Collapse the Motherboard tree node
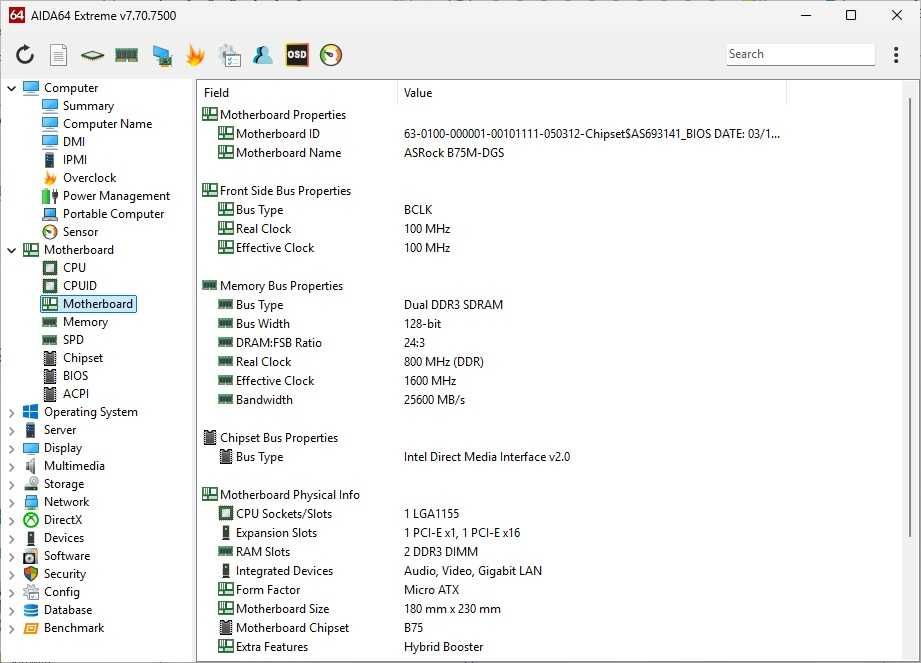 11,250
